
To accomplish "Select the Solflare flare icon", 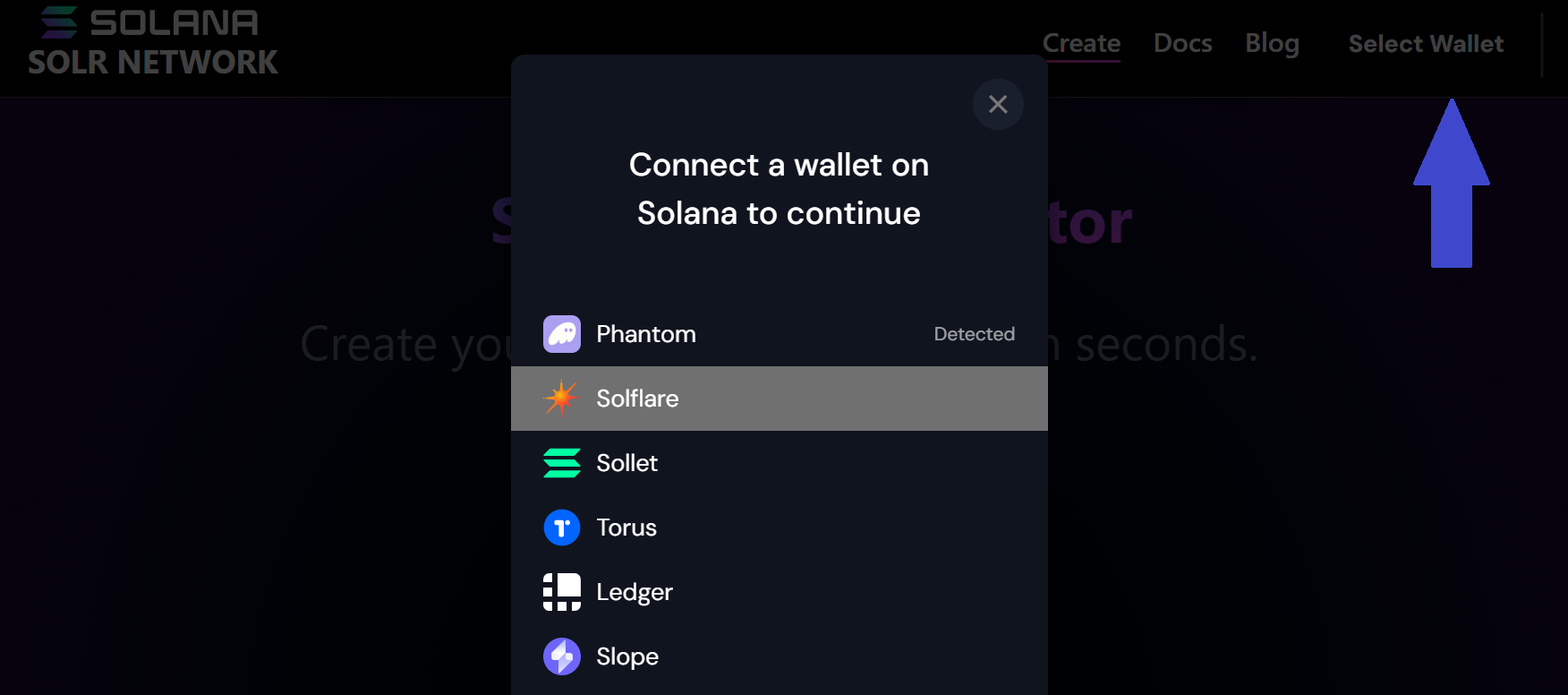I will (x=561, y=399).
